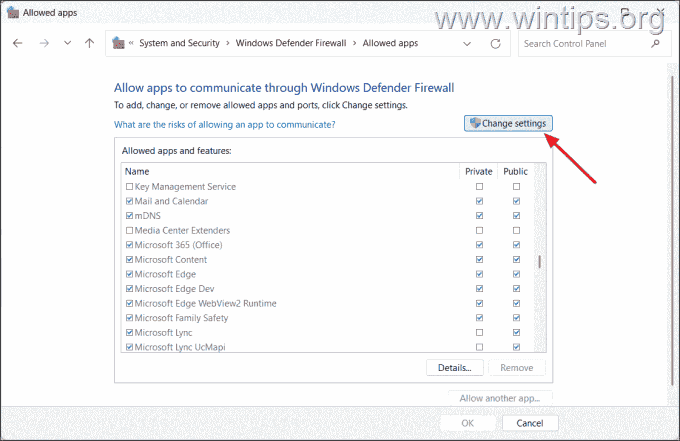The width and height of the screenshot is (680, 441).
Task: Go up one level with up arrow
Action: [x=89, y=43]
